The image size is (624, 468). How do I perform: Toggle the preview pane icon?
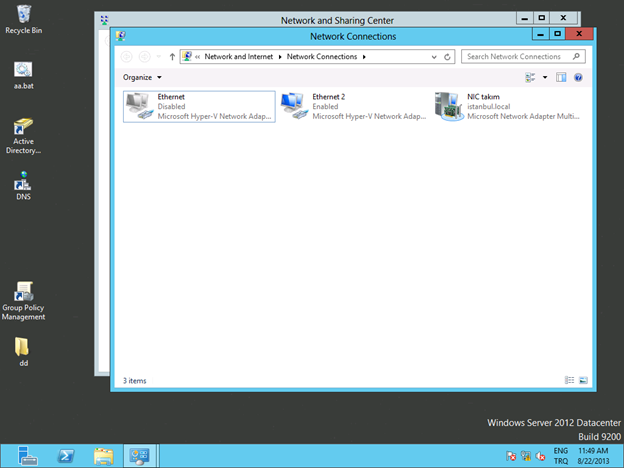tap(561, 78)
